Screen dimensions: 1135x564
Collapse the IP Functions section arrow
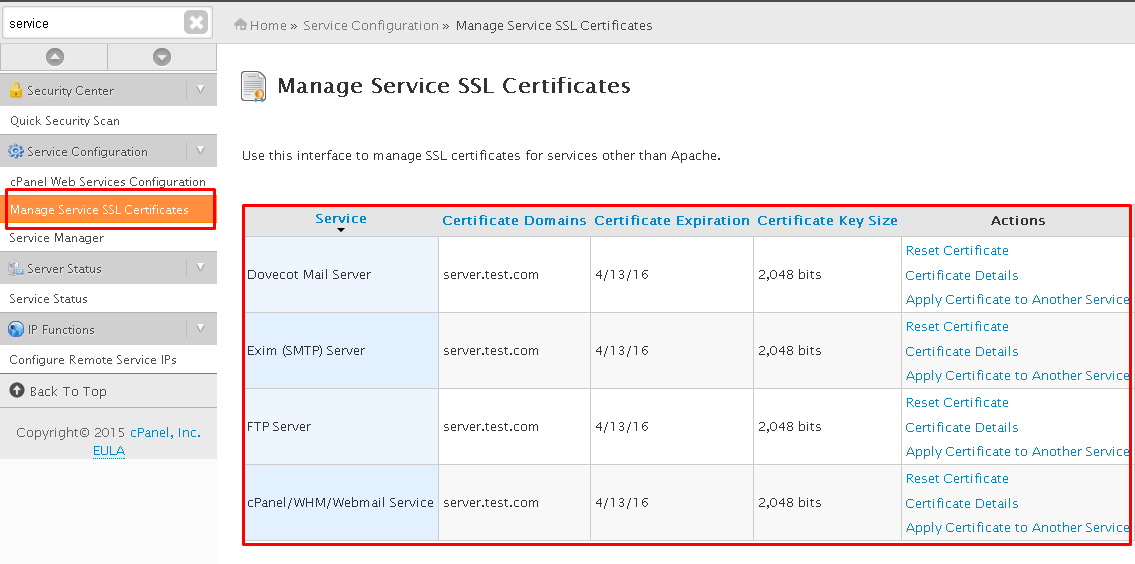click(x=201, y=329)
